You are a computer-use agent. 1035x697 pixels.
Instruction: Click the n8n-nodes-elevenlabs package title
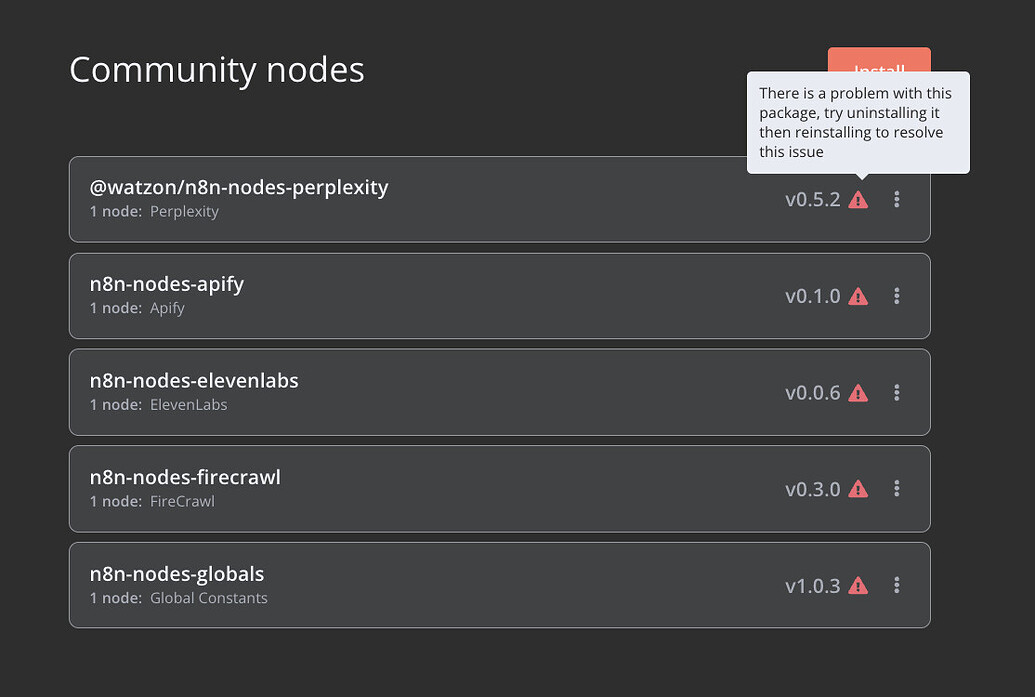point(194,380)
